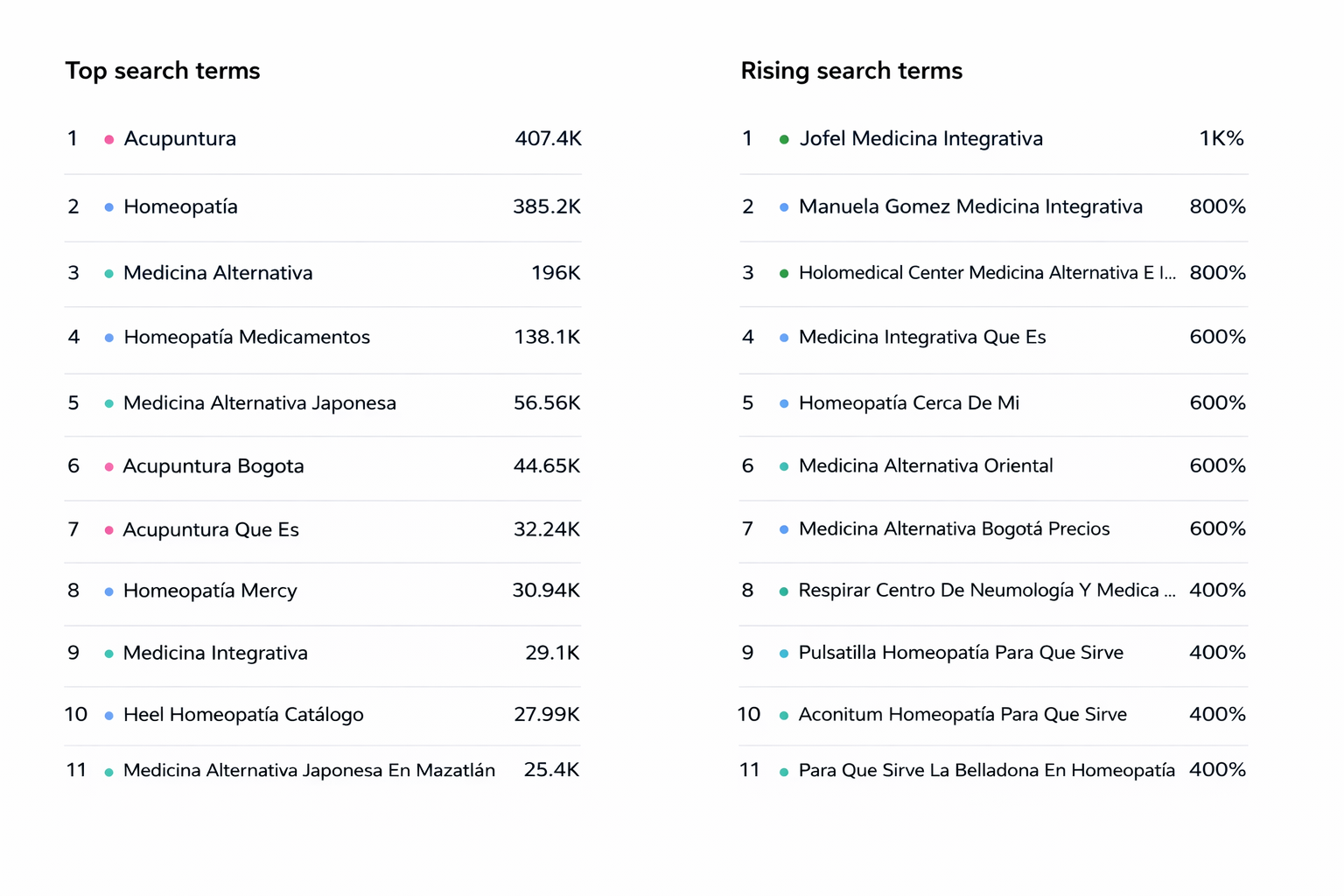Screen dimensions: 1344x896
Task: Select the Heel Homeopatía Catálogo term
Action: [242, 715]
